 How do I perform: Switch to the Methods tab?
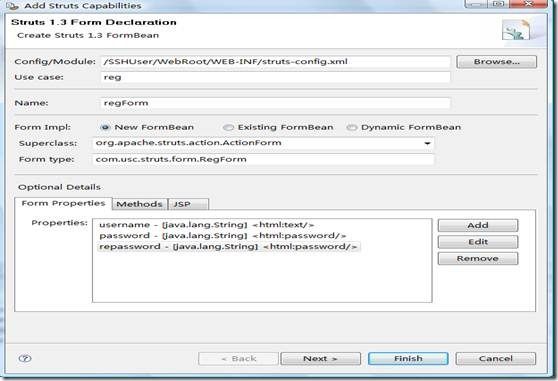[140, 204]
